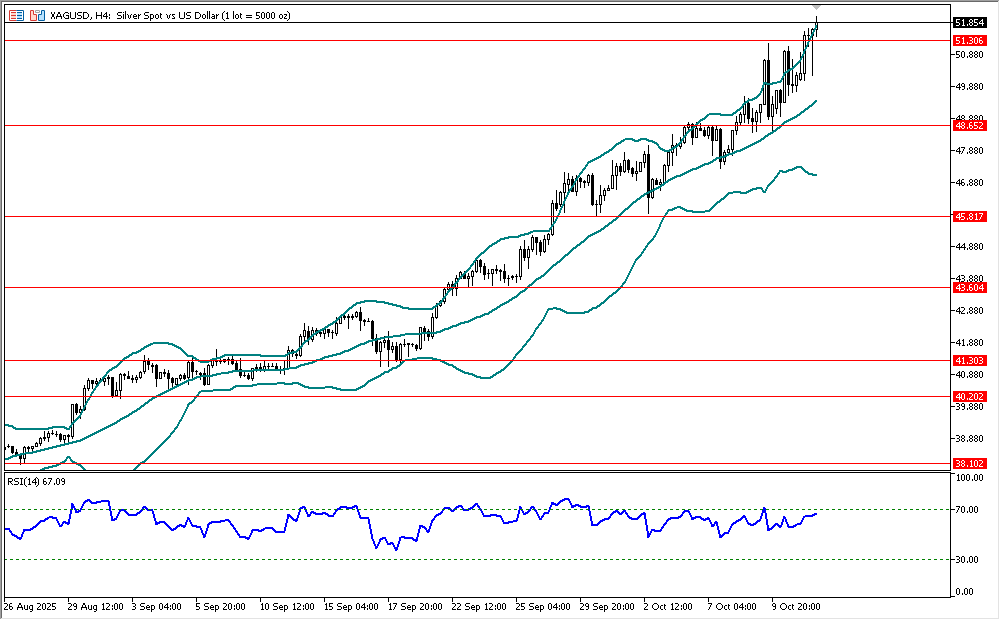Screen dimensions: 1000x620
Task: Select the lowest red level label 38.102
Action: coord(968,464)
